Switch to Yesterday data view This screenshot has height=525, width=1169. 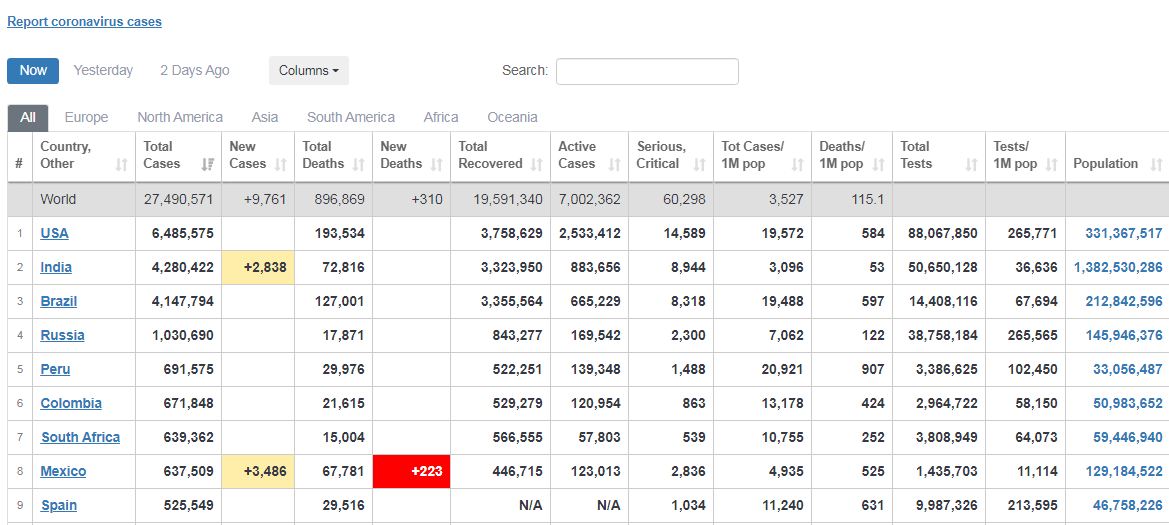(103, 71)
